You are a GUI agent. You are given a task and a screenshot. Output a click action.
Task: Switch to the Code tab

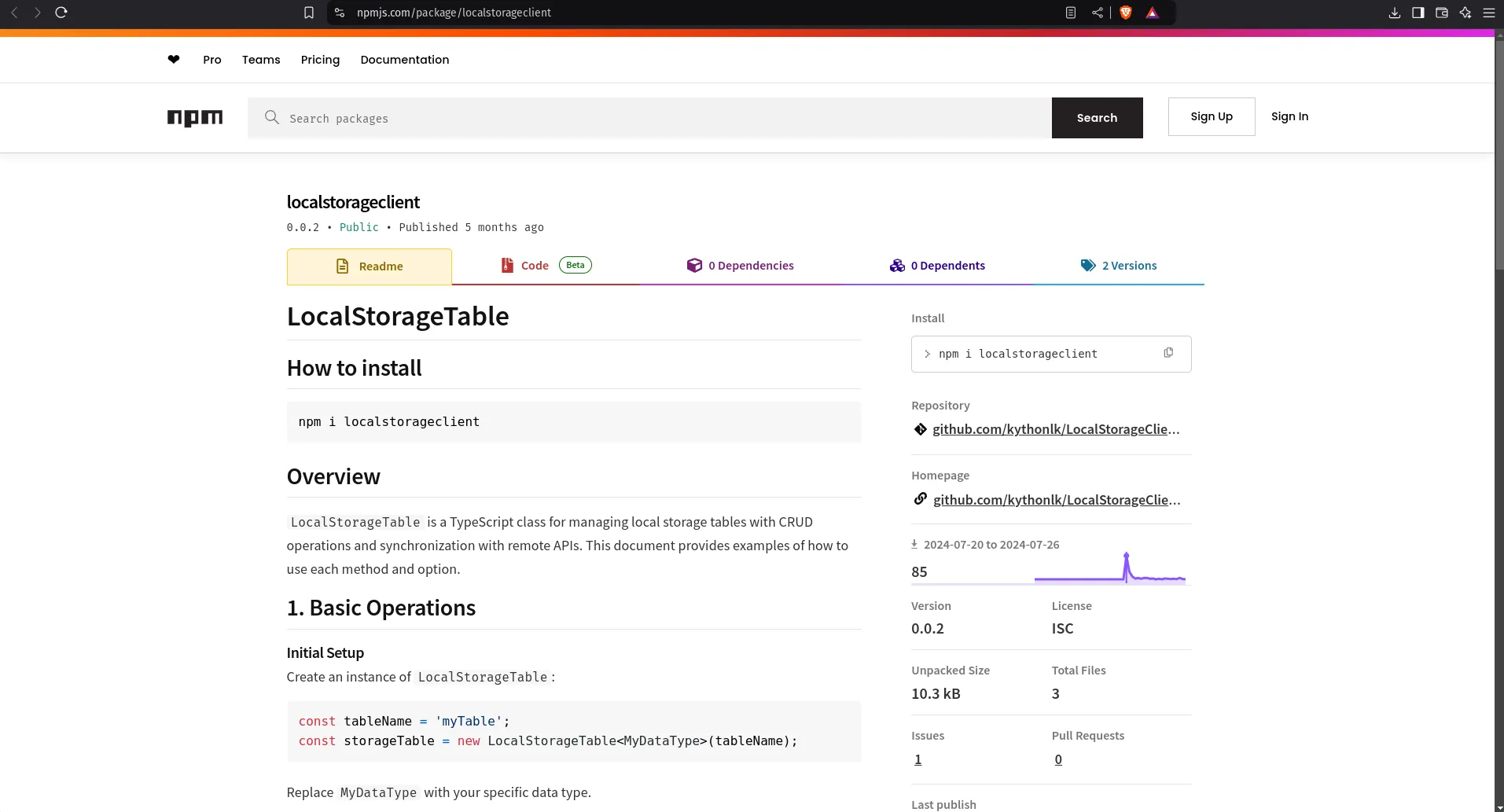(x=534, y=265)
